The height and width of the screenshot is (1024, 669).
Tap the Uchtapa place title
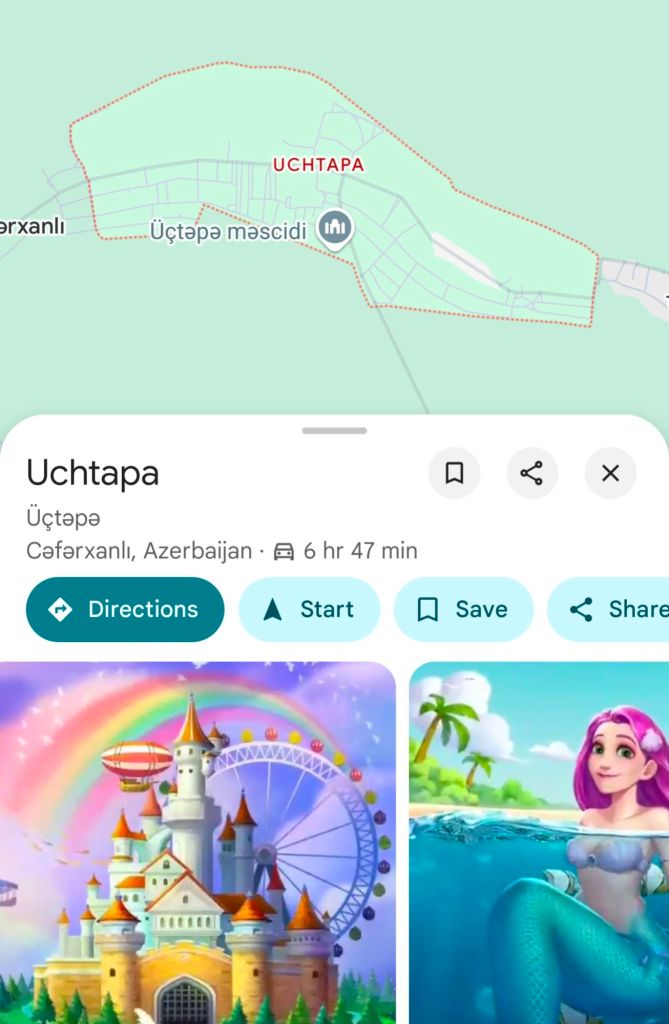[93, 473]
